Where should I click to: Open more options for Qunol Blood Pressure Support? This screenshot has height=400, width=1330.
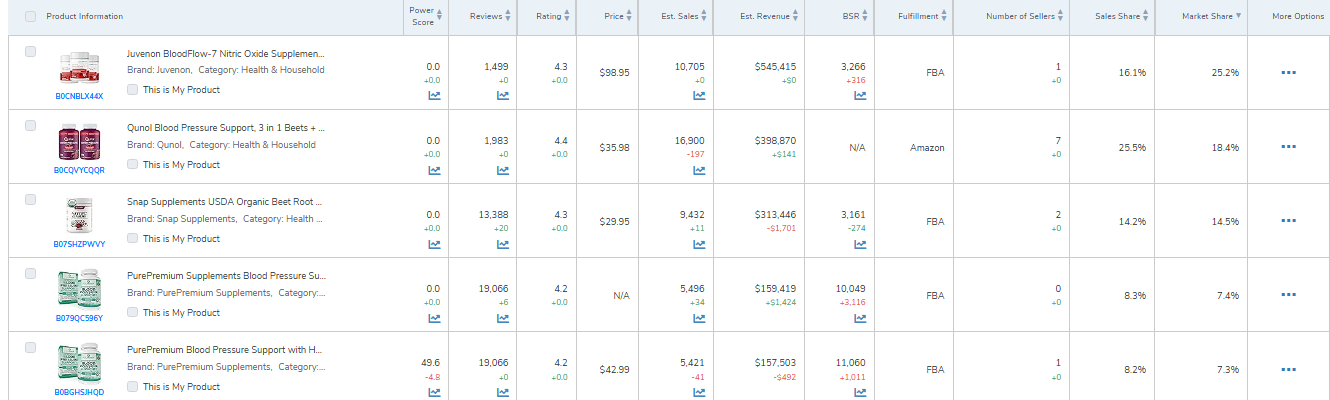(x=1288, y=147)
